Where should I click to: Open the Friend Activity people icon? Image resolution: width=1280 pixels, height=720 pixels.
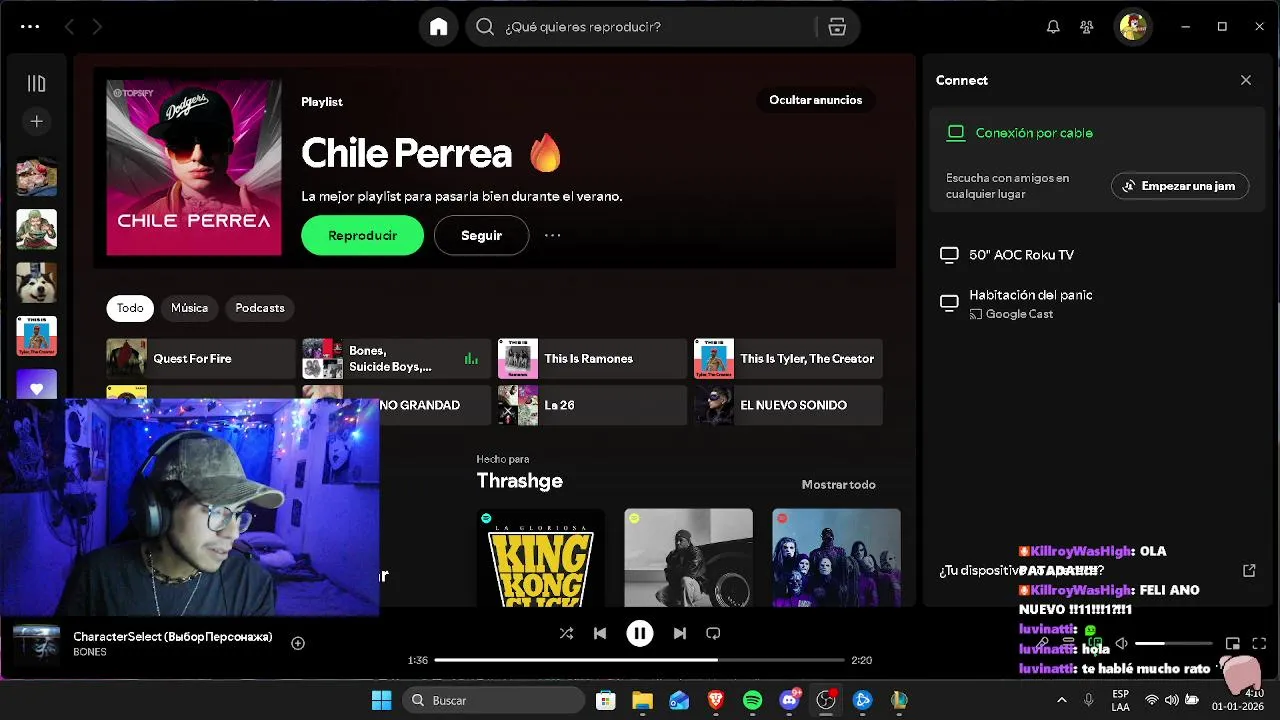click(x=1087, y=27)
